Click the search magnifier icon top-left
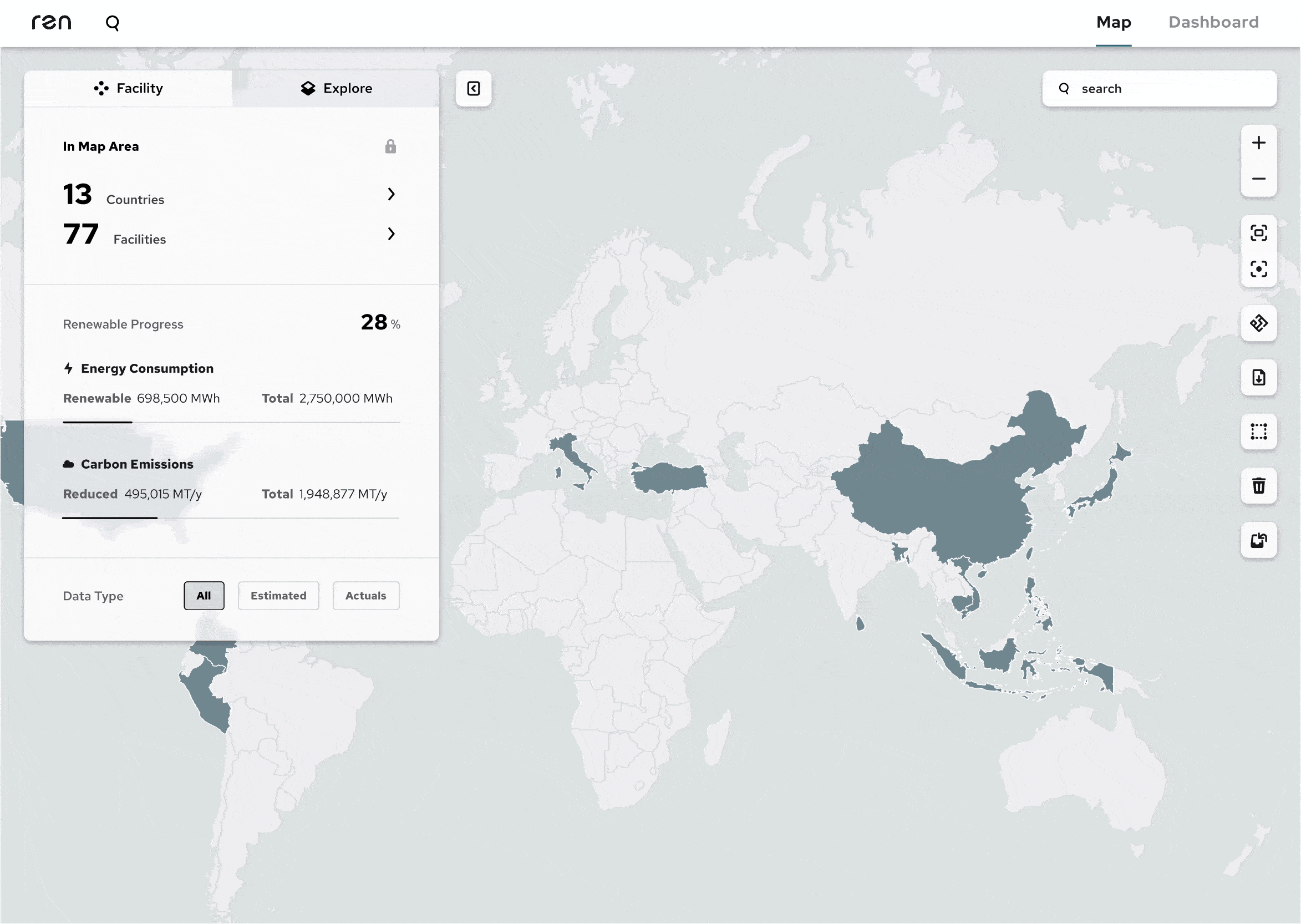Image resolution: width=1301 pixels, height=924 pixels. point(113,22)
